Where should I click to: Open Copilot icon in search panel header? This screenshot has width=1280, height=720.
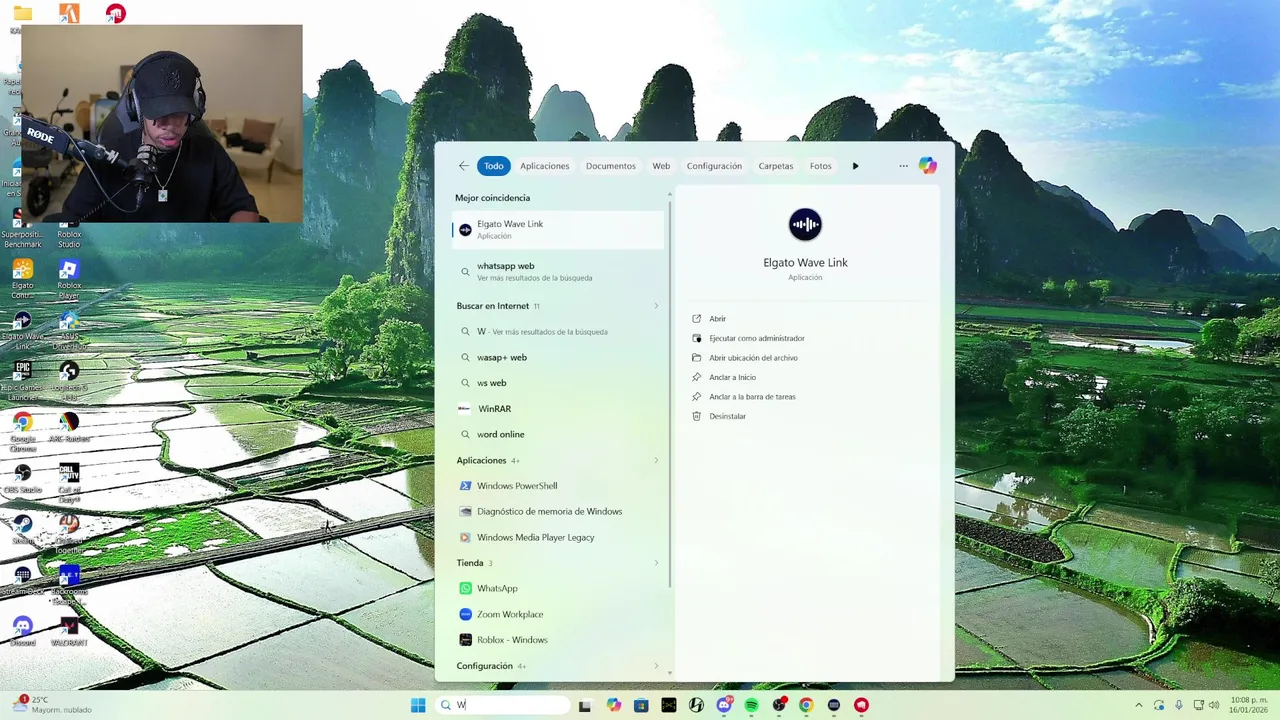(x=927, y=166)
